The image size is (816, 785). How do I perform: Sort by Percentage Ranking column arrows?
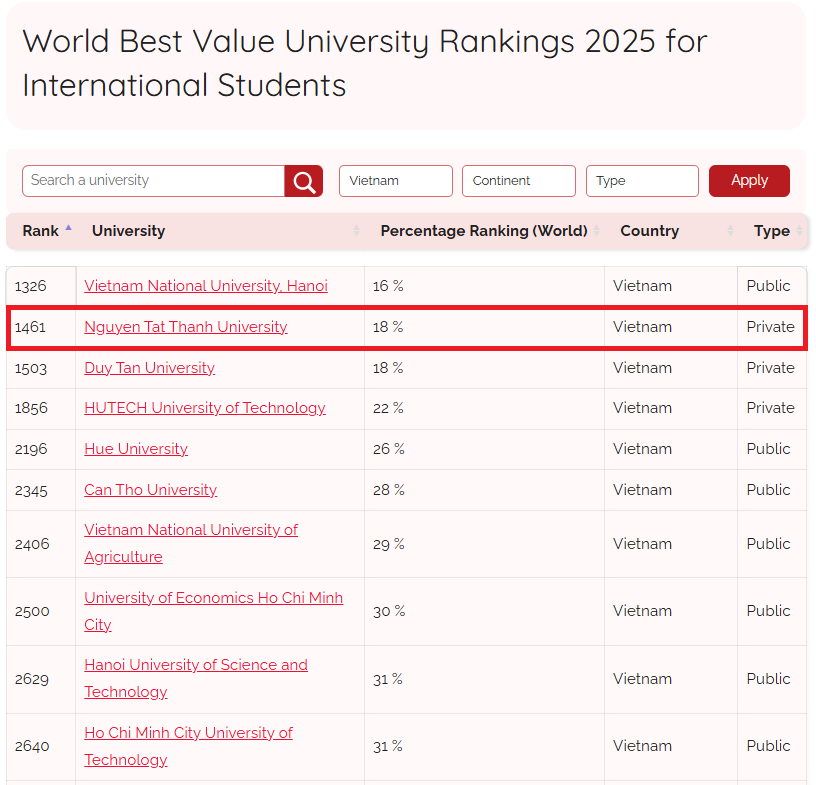[596, 231]
